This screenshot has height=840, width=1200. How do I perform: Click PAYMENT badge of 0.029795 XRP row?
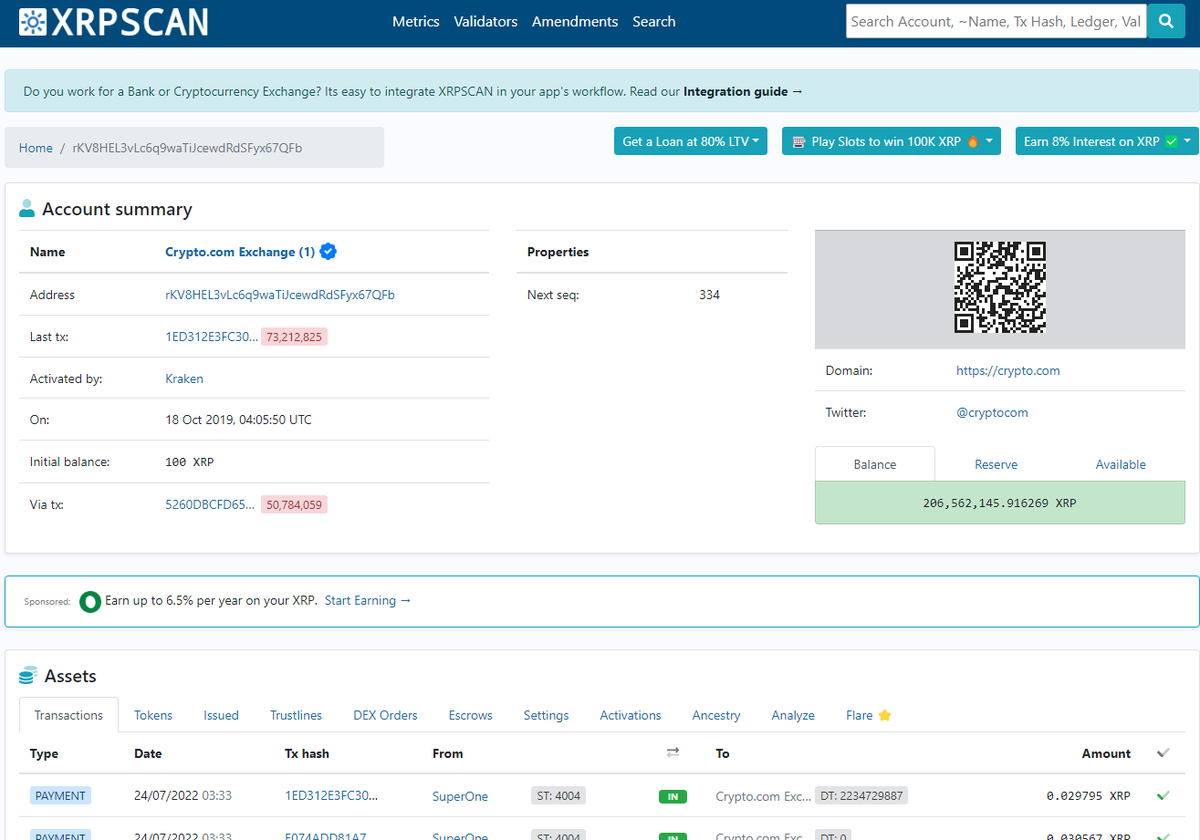[x=60, y=796]
